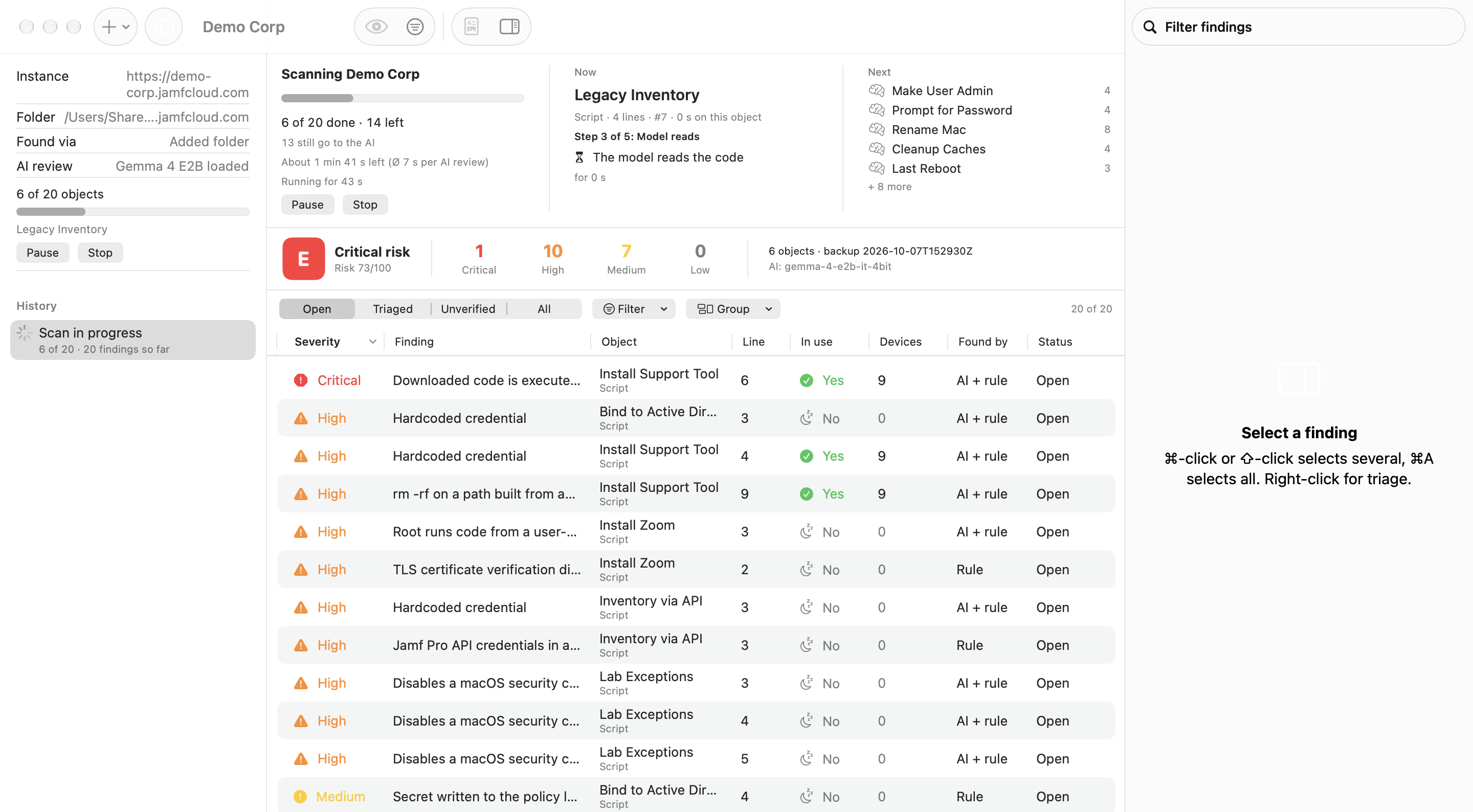Image resolution: width=1473 pixels, height=812 pixels.
Task: Click the report document toolbar icon
Action: [471, 26]
